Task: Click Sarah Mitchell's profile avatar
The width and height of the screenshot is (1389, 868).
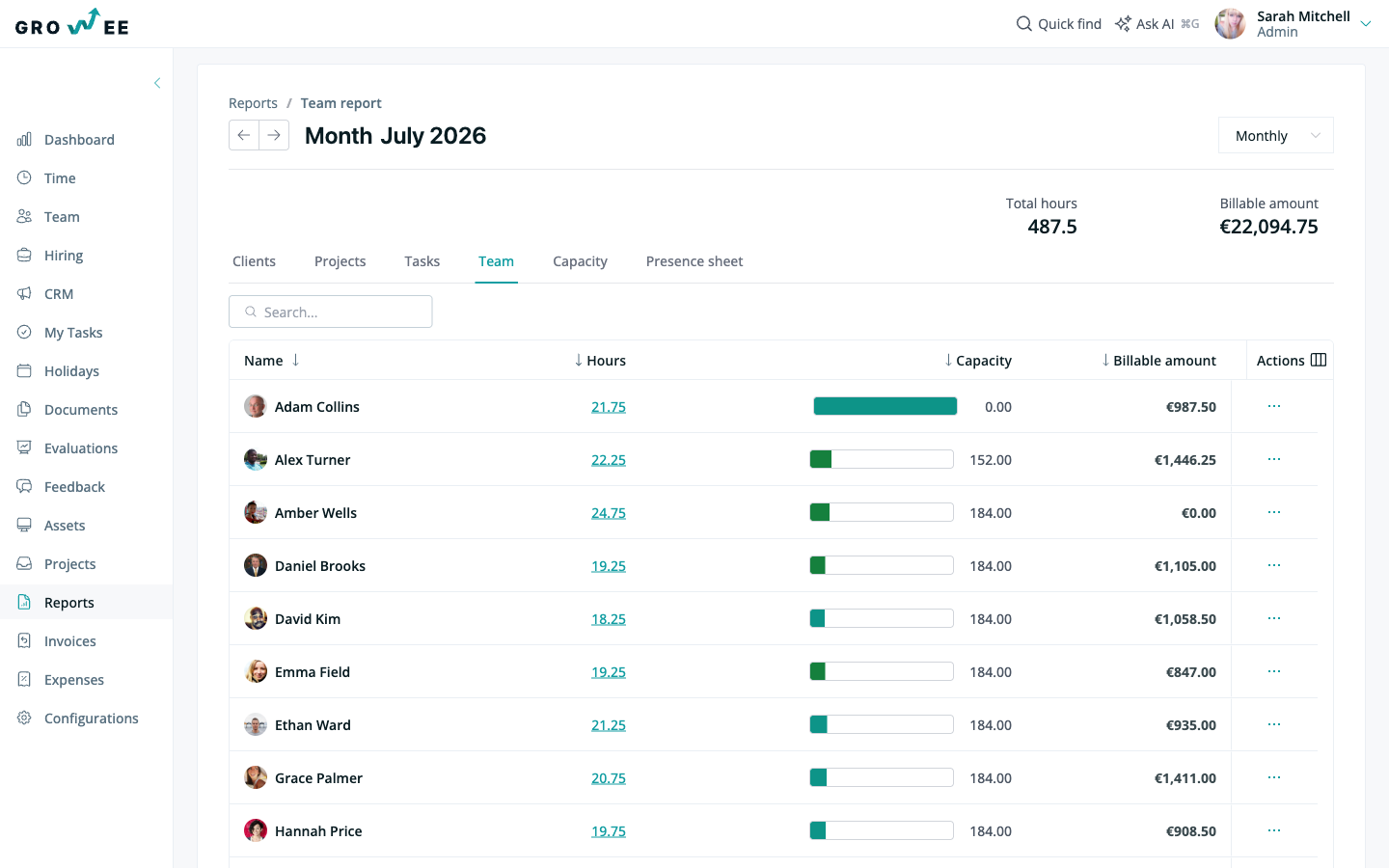Action: [x=1230, y=24]
